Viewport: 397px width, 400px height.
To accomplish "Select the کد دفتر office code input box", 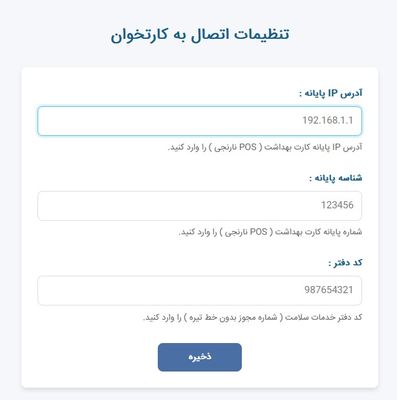I will (199, 290).
